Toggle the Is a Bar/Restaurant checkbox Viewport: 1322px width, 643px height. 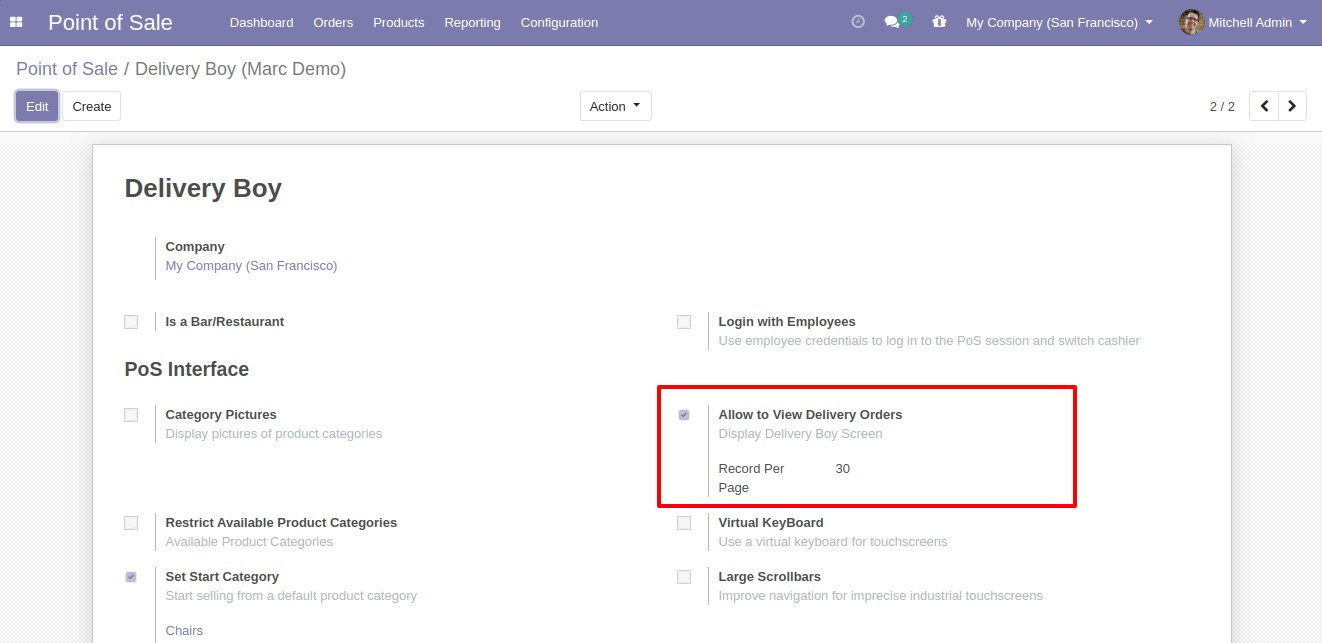tap(131, 322)
